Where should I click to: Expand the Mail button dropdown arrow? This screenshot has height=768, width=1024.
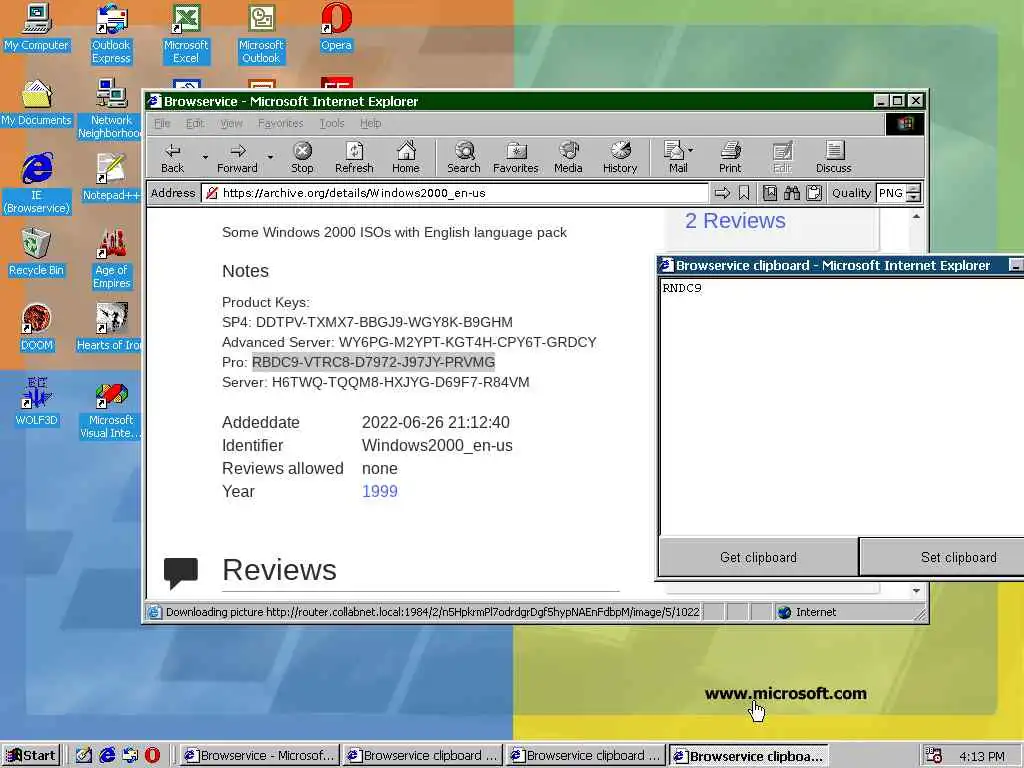point(691,150)
